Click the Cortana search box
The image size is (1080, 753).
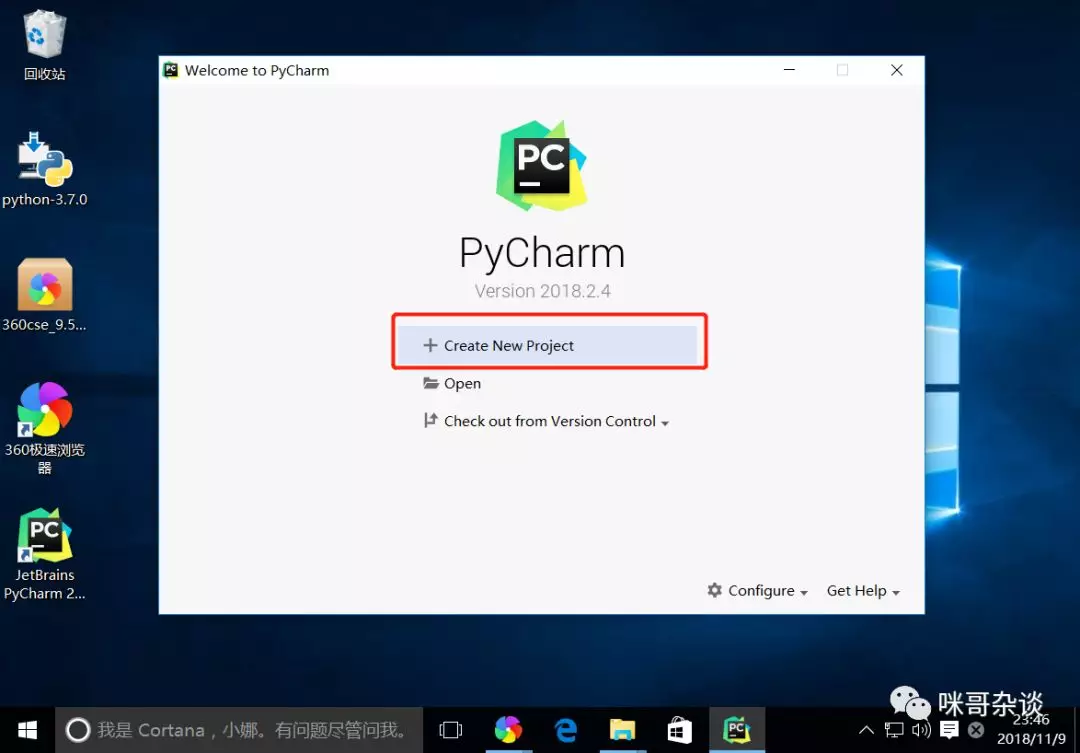click(239, 730)
